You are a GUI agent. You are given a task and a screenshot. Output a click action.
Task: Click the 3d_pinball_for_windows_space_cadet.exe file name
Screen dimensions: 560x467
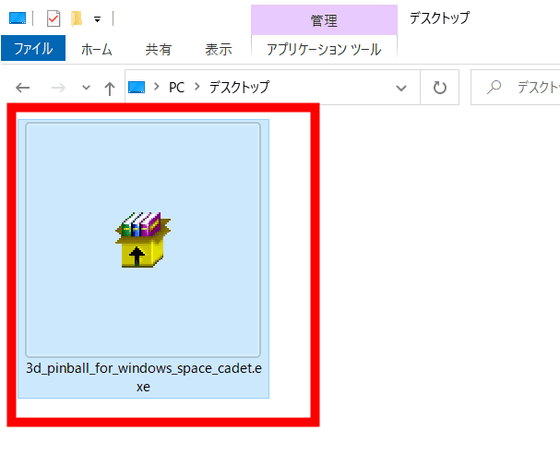(144, 377)
